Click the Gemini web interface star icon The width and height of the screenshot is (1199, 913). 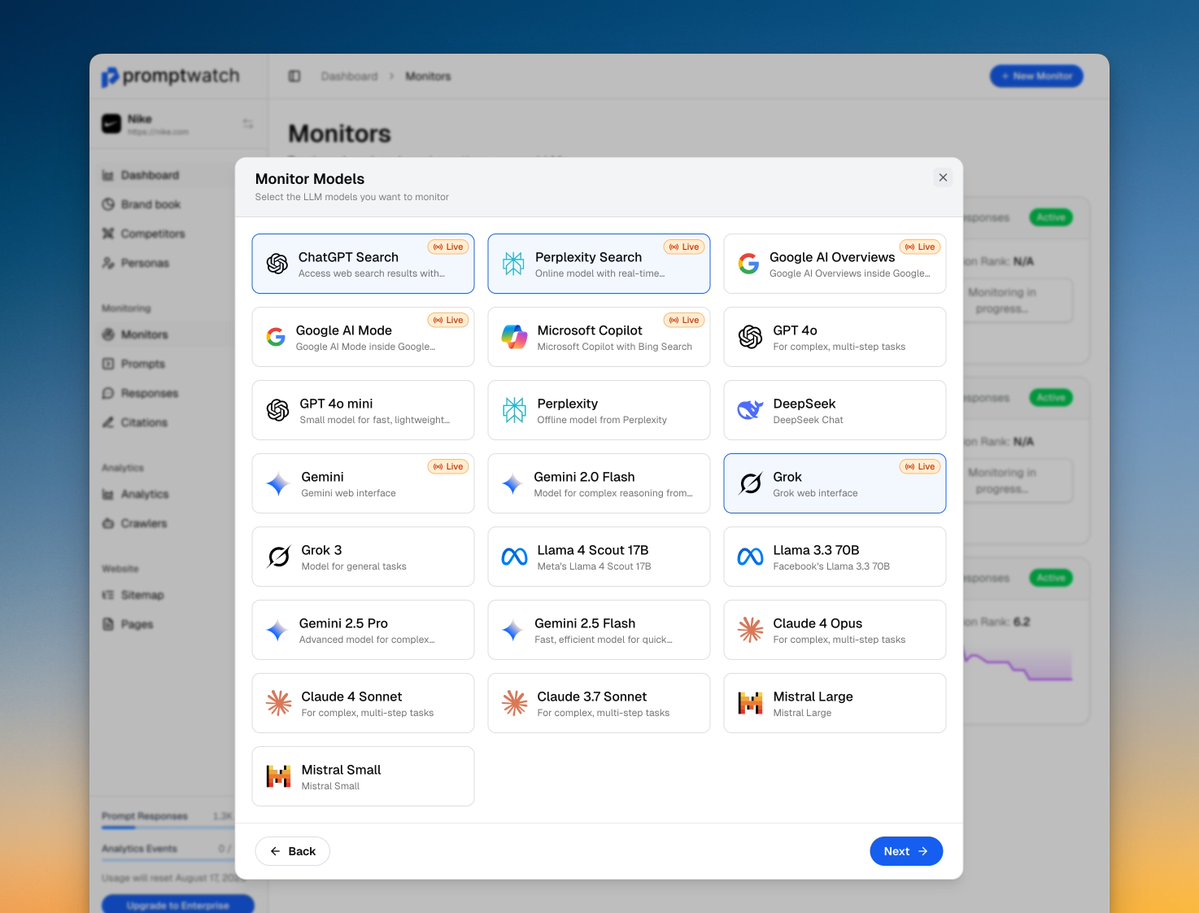click(278, 483)
